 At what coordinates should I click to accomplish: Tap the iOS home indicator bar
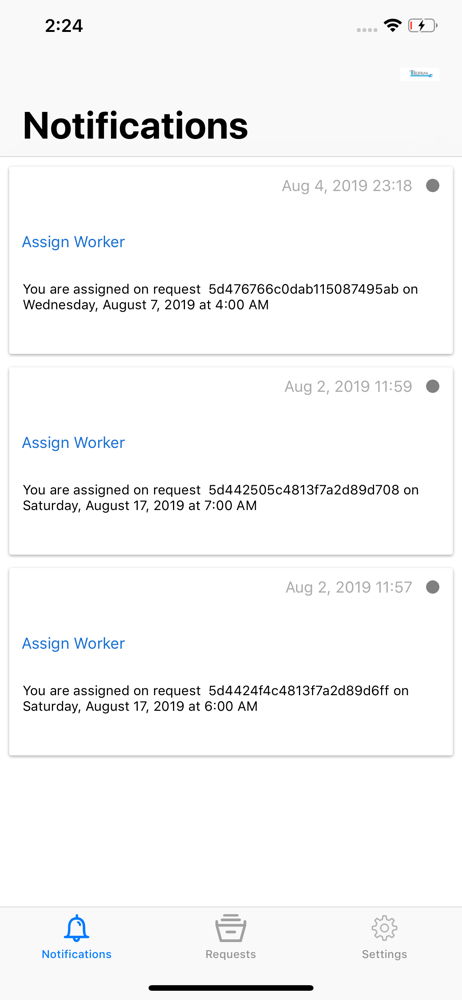pos(231,988)
